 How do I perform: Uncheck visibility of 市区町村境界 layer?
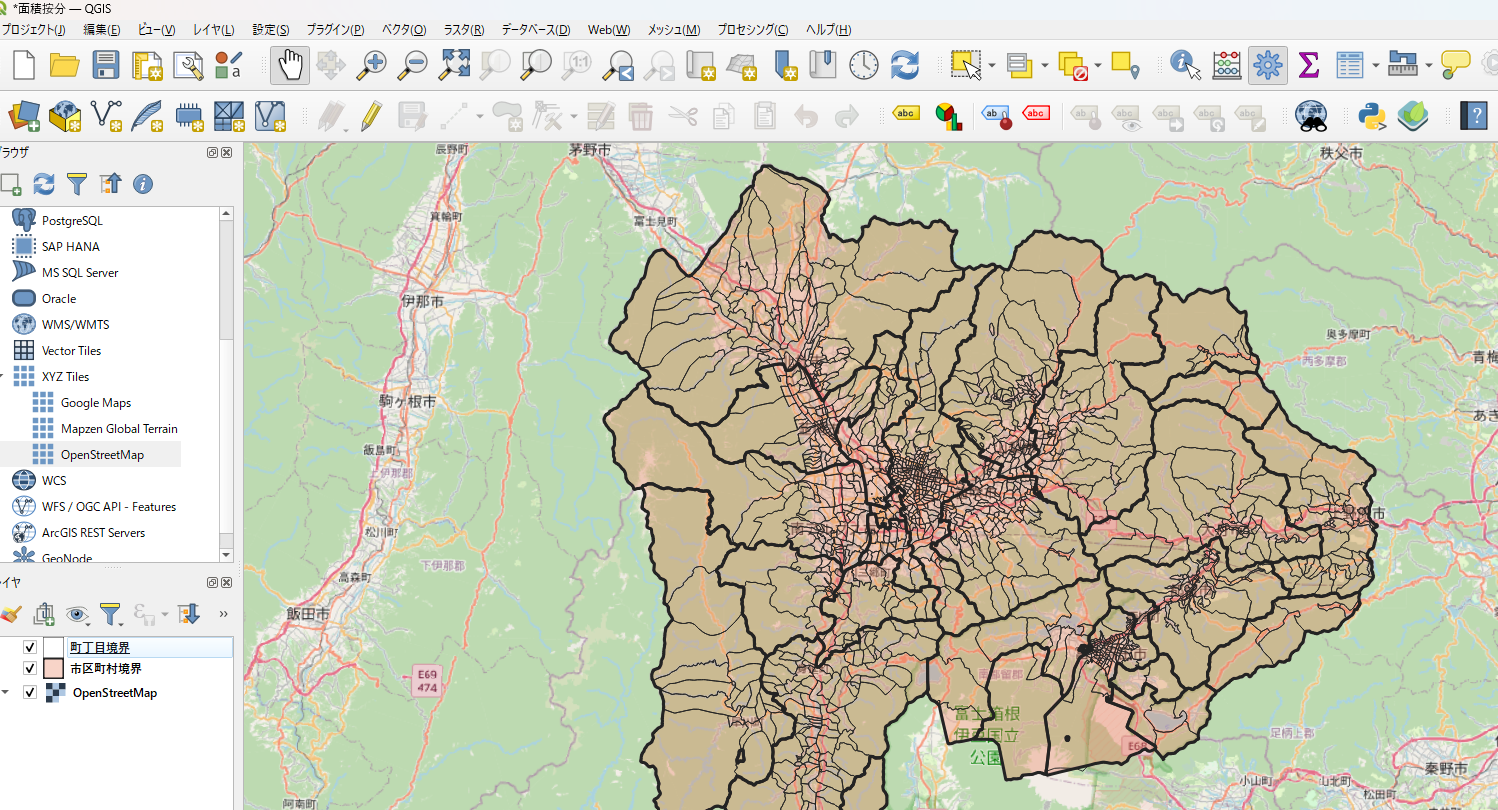[x=30, y=669]
